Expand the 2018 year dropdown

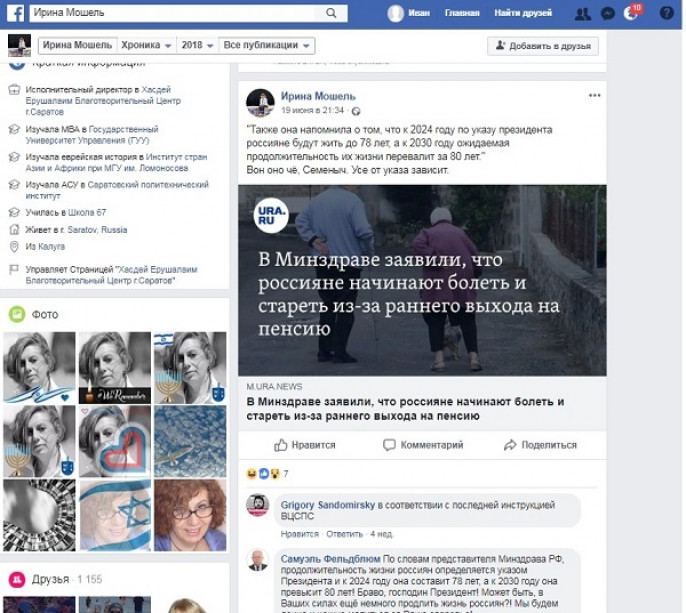197,46
